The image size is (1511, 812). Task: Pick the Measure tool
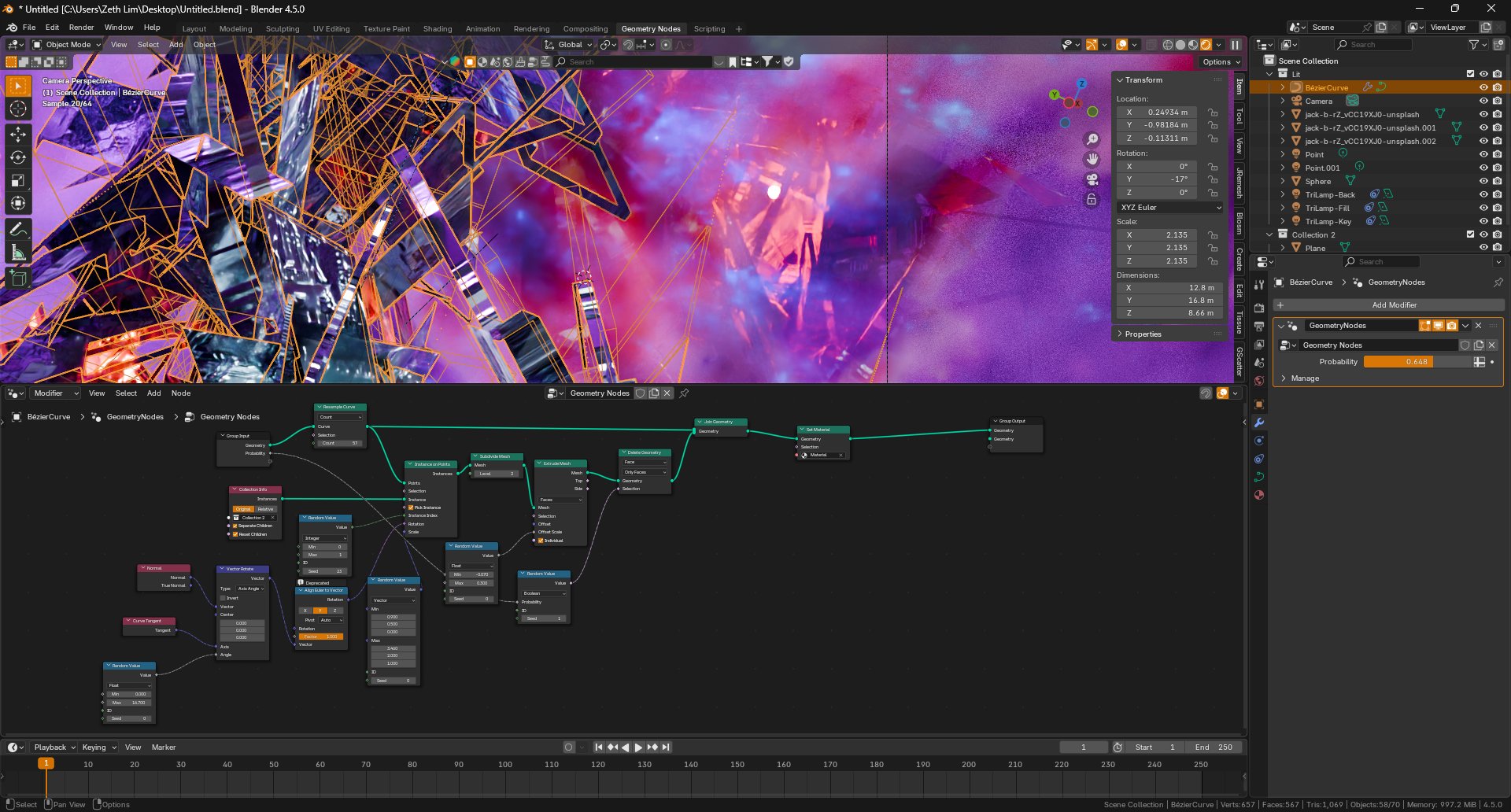coord(18,253)
